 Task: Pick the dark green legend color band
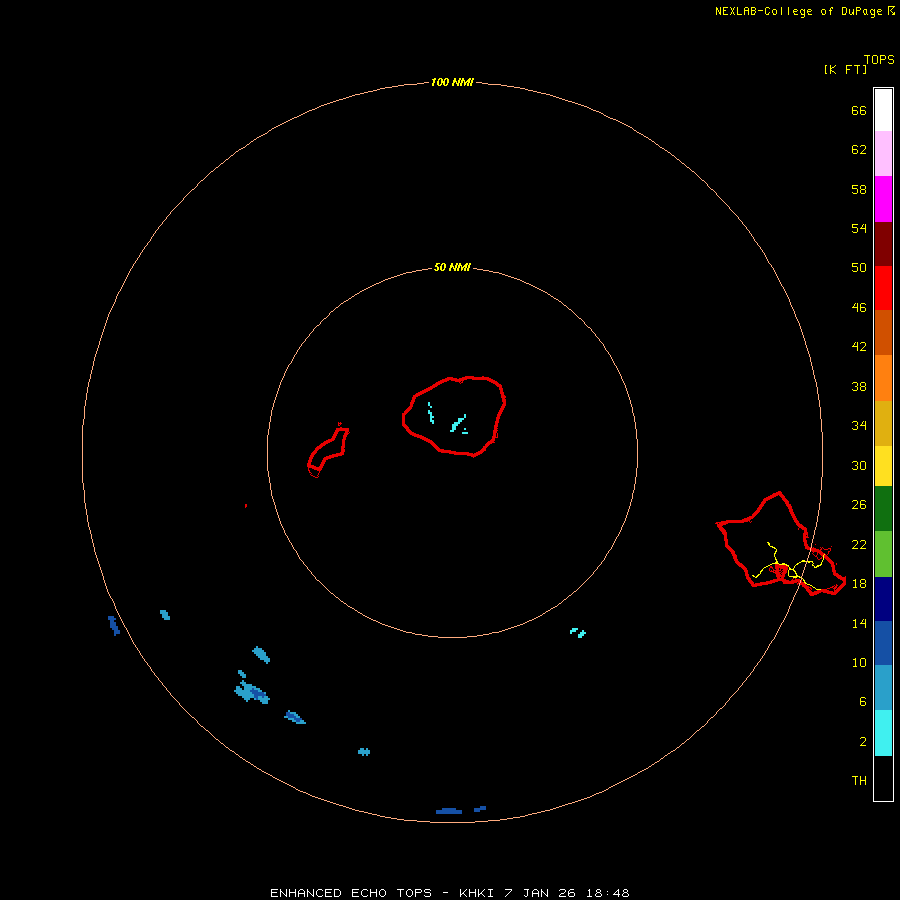click(883, 509)
